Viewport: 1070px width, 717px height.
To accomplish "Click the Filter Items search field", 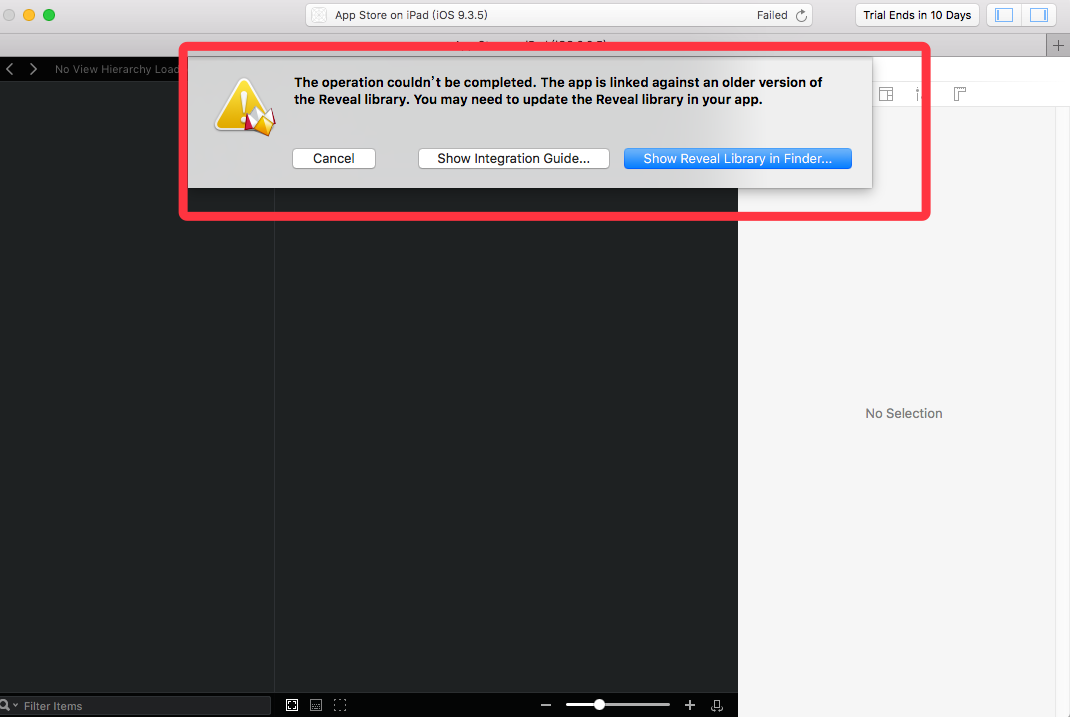I will (x=135, y=705).
